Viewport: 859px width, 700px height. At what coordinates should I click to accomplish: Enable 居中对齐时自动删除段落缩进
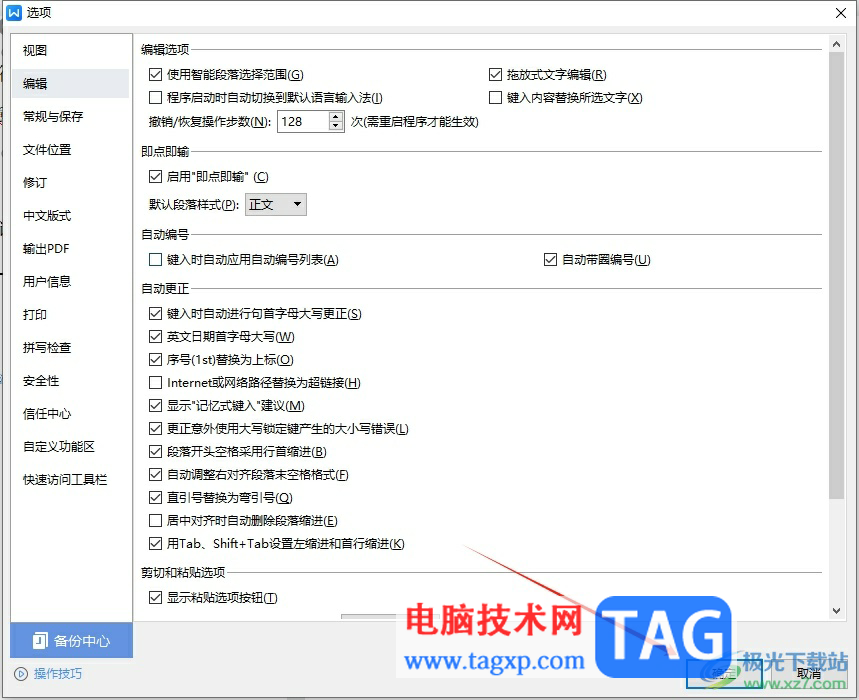pos(156,520)
